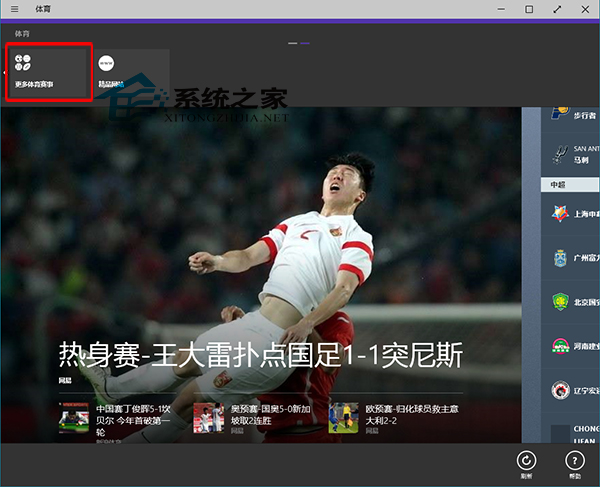The height and width of the screenshot is (487, 600).
Task: Toggle full-screen with the diagonal arrows icon
Action: coord(557,9)
